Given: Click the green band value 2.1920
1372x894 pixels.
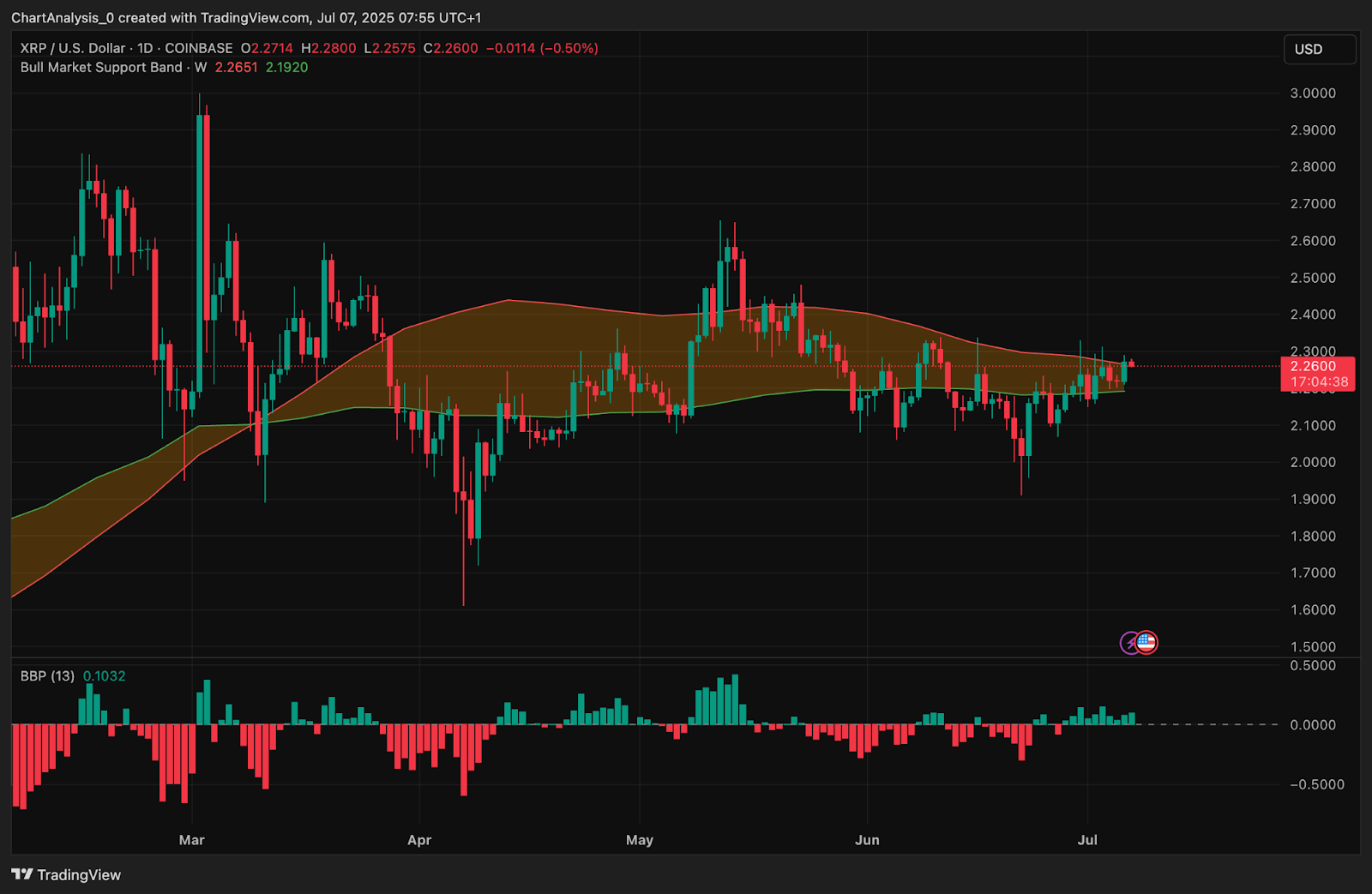Looking at the screenshot, I should pos(286,67).
